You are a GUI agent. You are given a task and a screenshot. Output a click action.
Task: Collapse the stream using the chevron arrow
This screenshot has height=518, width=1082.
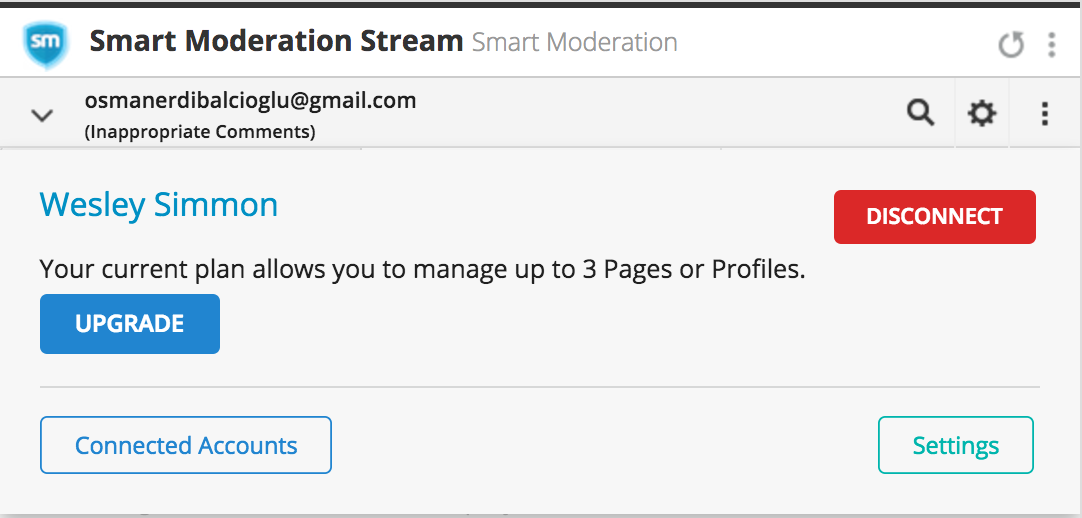42,115
